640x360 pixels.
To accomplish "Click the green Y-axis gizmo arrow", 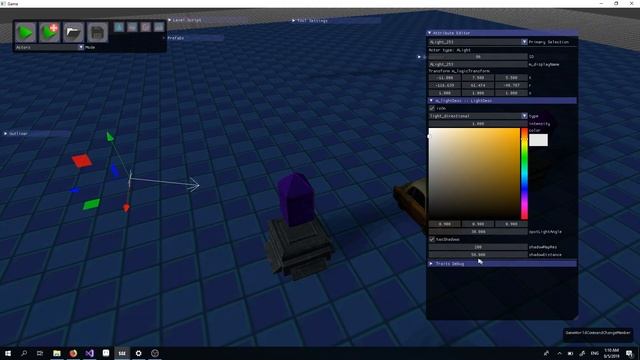I will 110,137.
